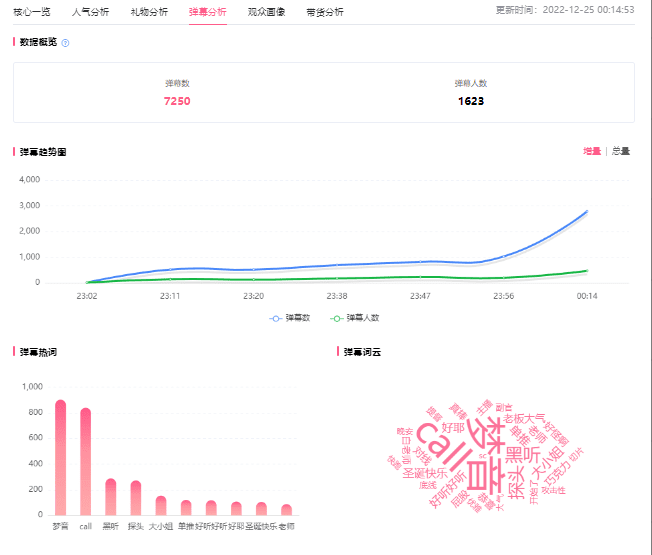Click the tallest bar for 梦音
Viewport: 652px width, 555px height.
point(61,457)
